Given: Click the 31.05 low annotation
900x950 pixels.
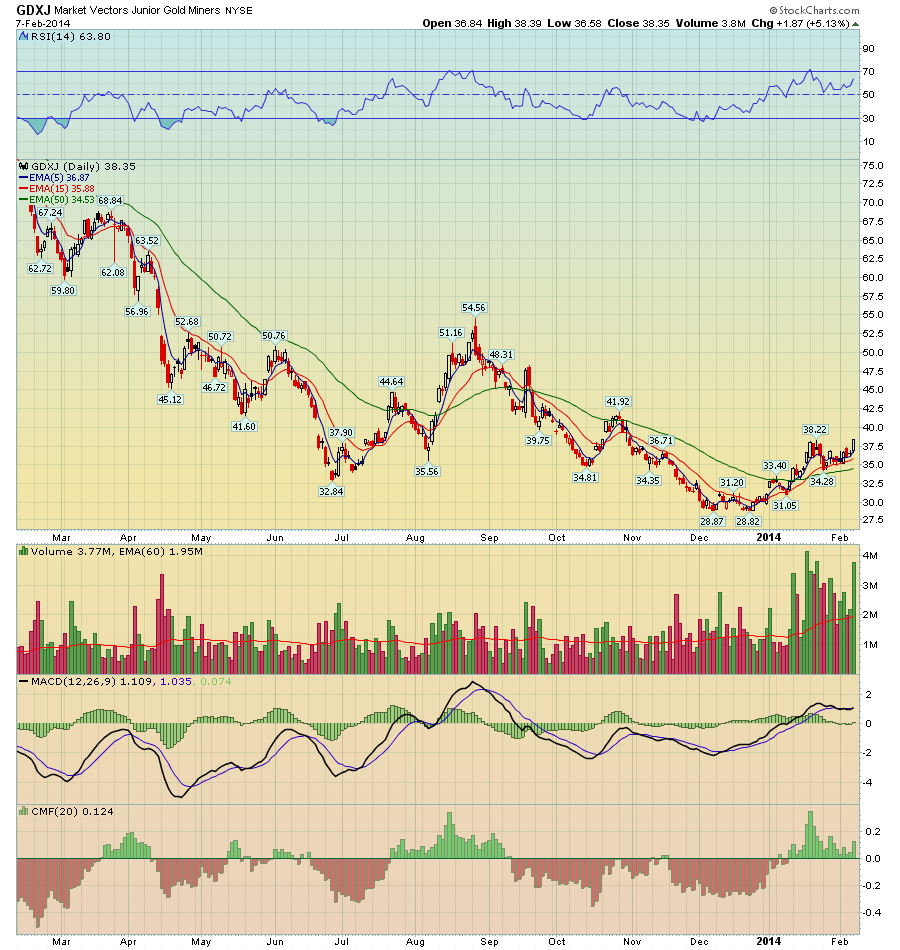Looking at the screenshot, I should [785, 505].
